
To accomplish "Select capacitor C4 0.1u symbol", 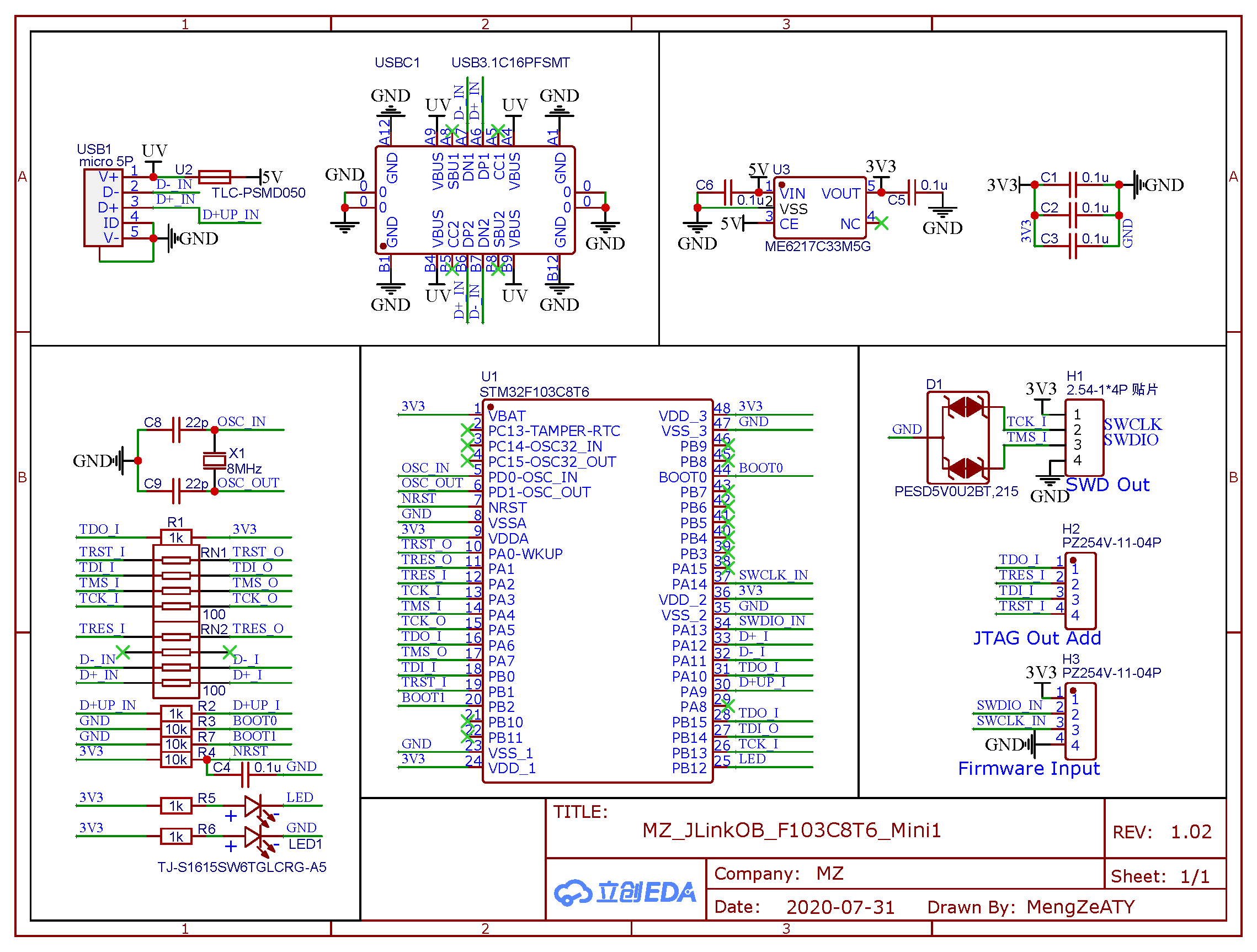I will 246,774.
